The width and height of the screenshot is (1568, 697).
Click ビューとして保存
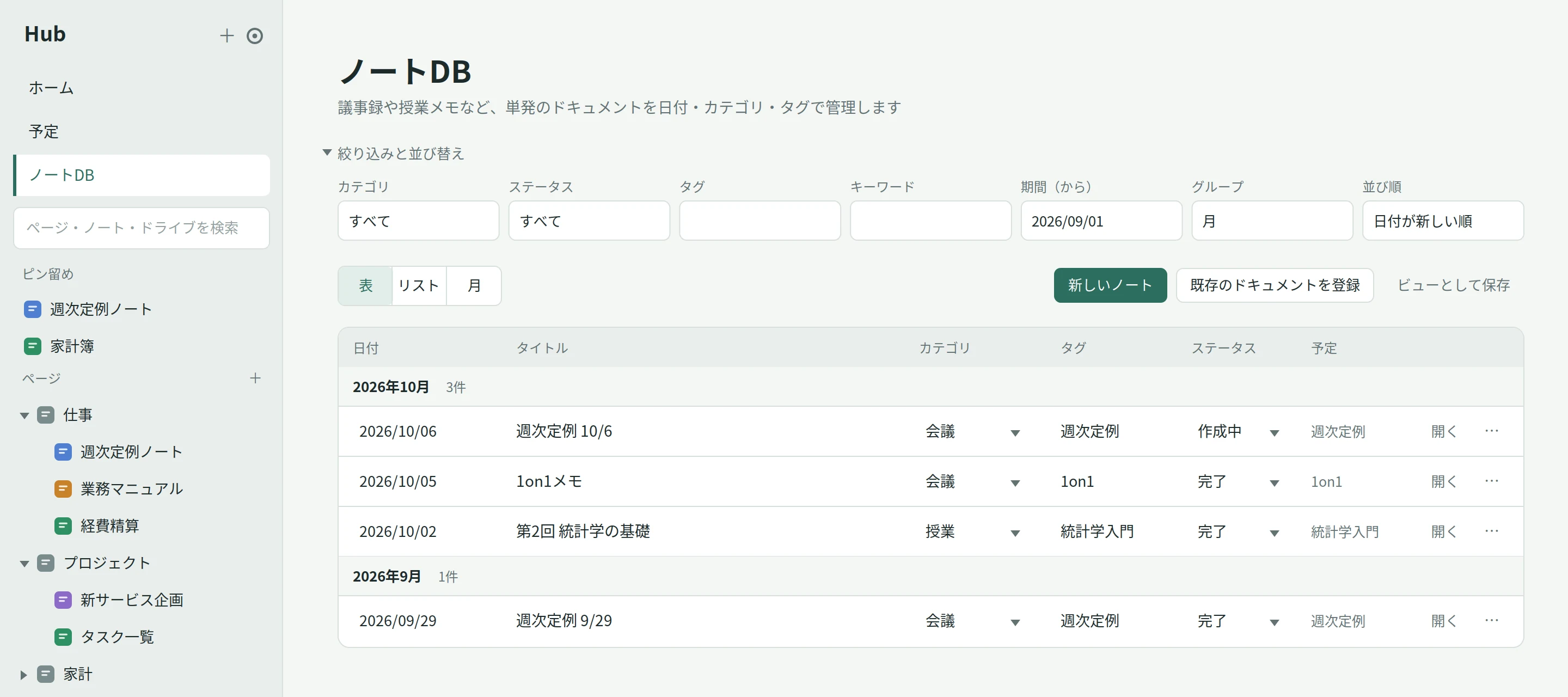point(1453,285)
